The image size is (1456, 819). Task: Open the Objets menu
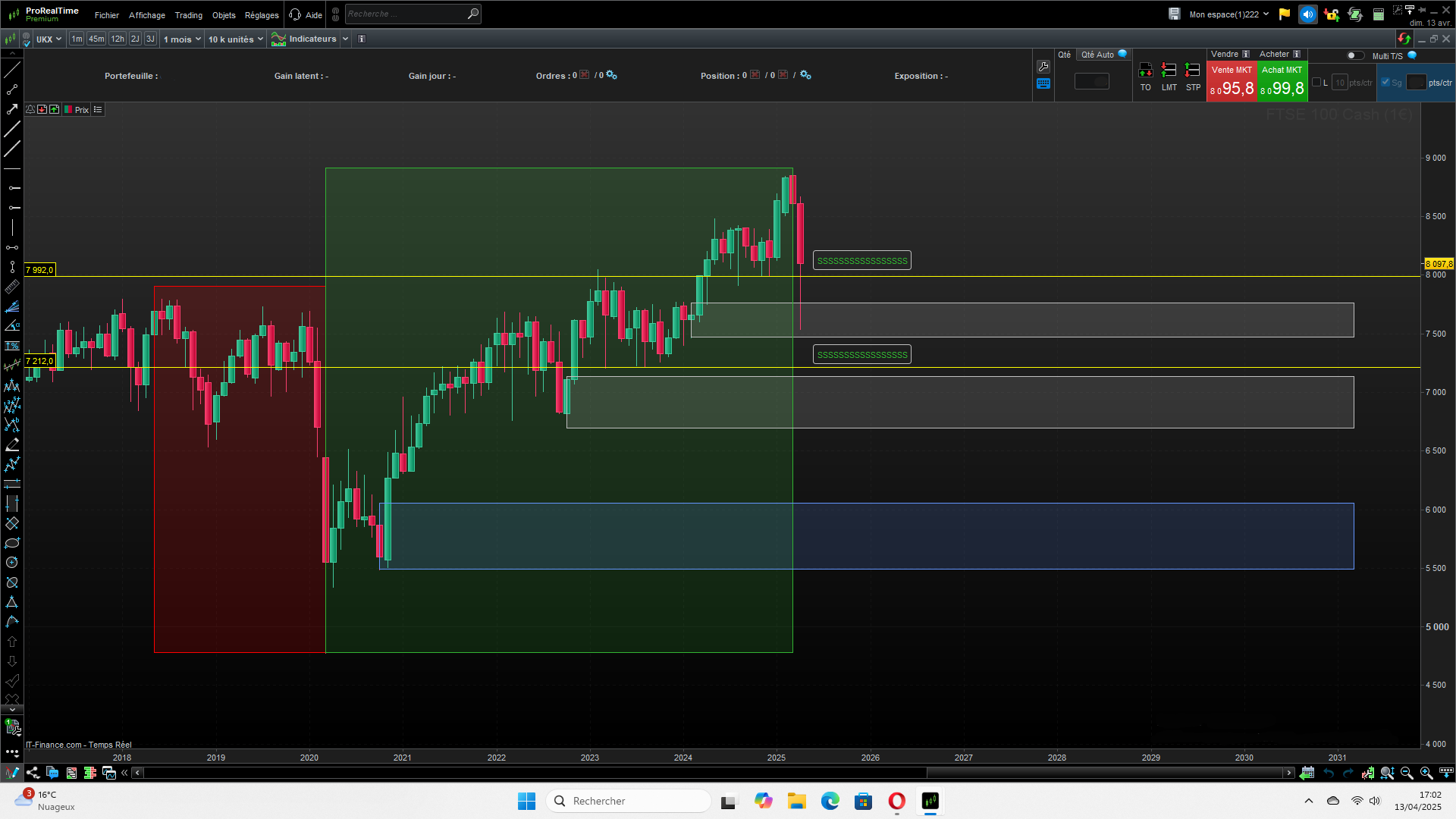pyautogui.click(x=224, y=15)
